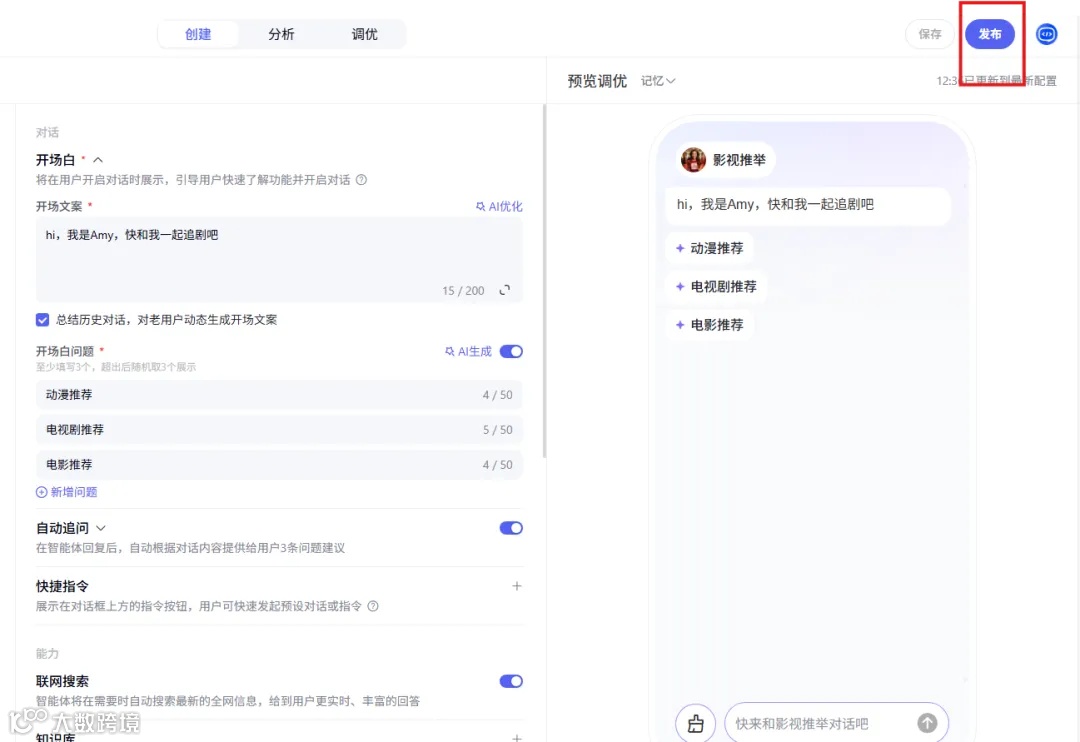This screenshot has height=742, width=1080.
Task: Disable the 联网搜索 switch
Action: pyautogui.click(x=510, y=681)
